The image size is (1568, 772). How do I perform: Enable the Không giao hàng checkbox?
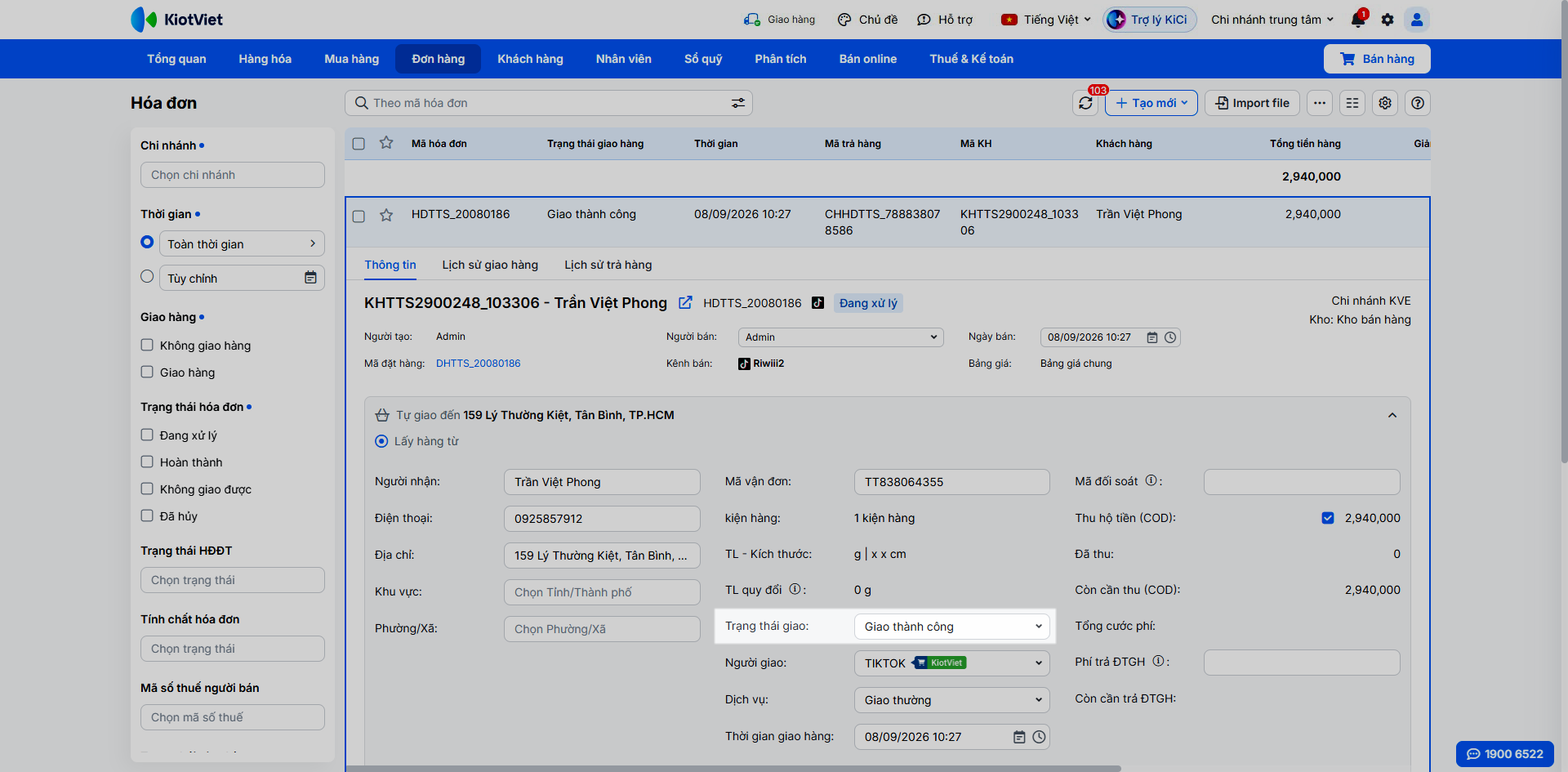[147, 345]
